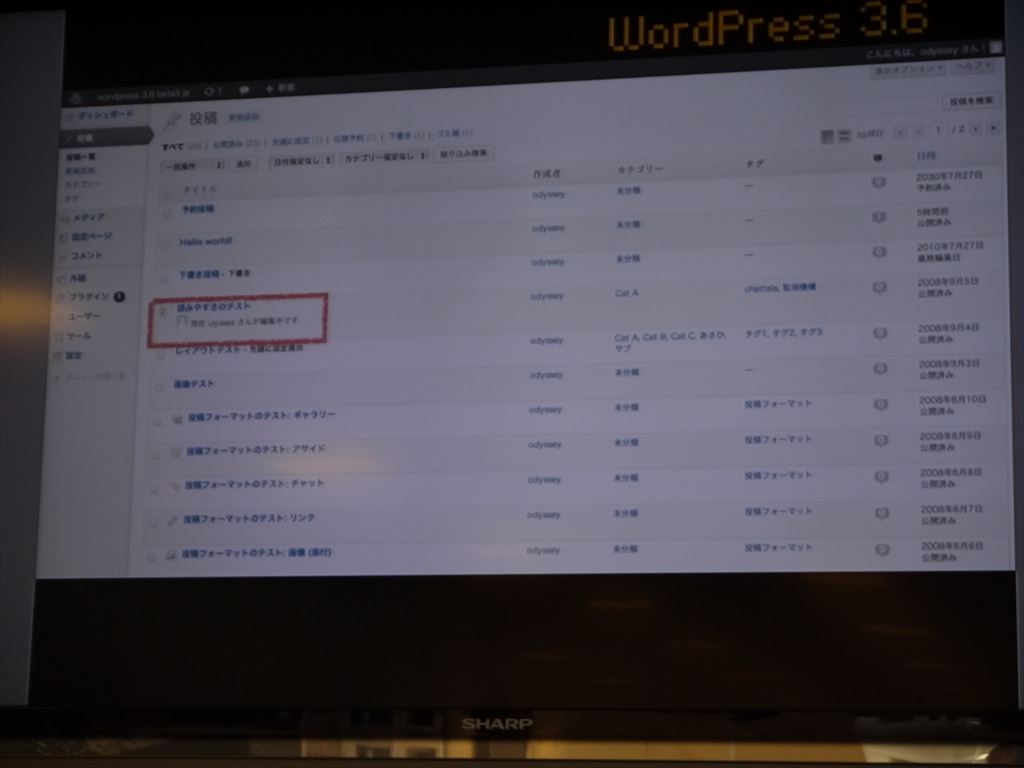Click the post search input field
This screenshot has width=1024, height=768.
pyautogui.click(x=882, y=104)
